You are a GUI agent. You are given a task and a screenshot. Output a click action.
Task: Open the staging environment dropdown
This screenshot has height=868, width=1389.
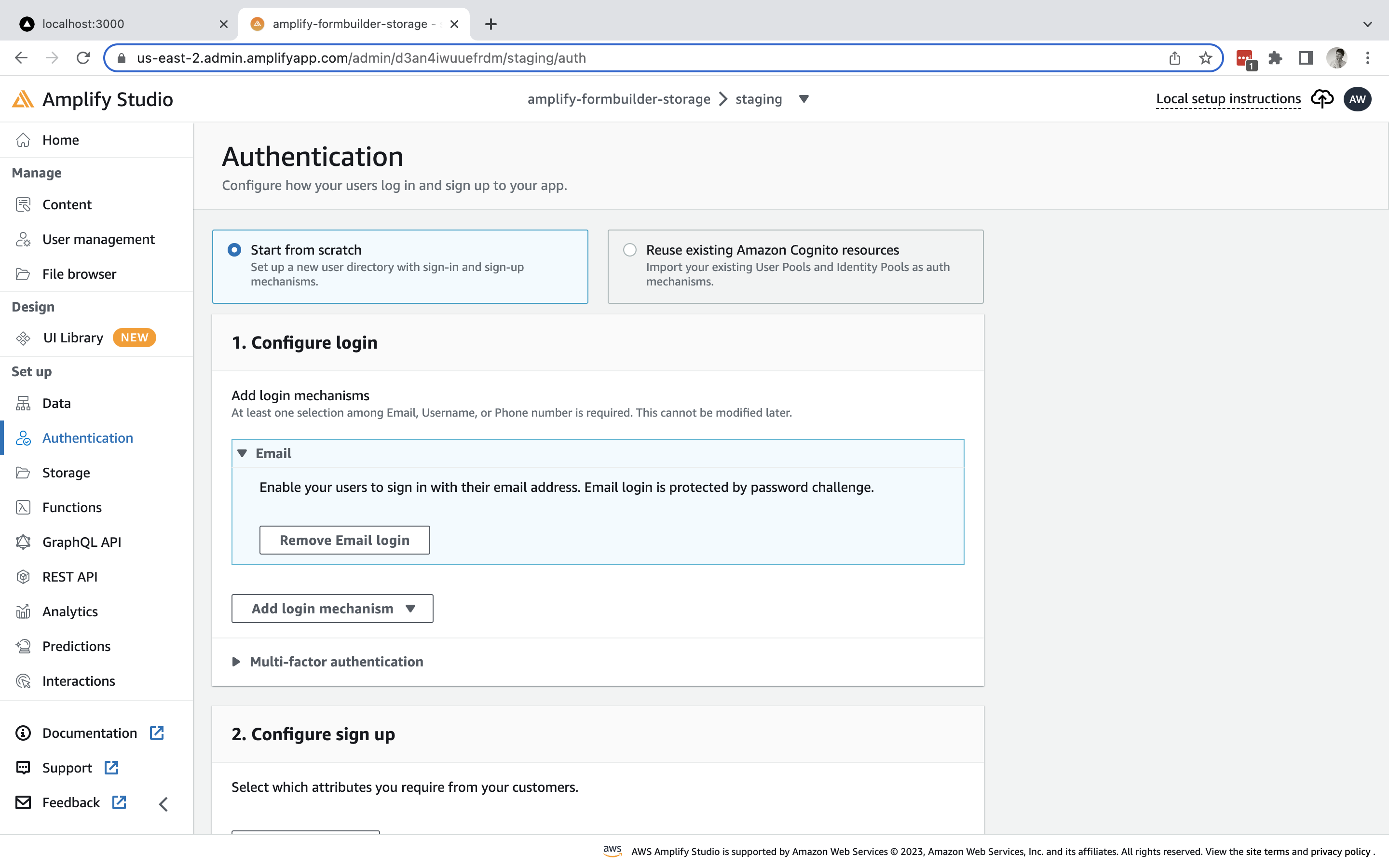pyautogui.click(x=803, y=99)
